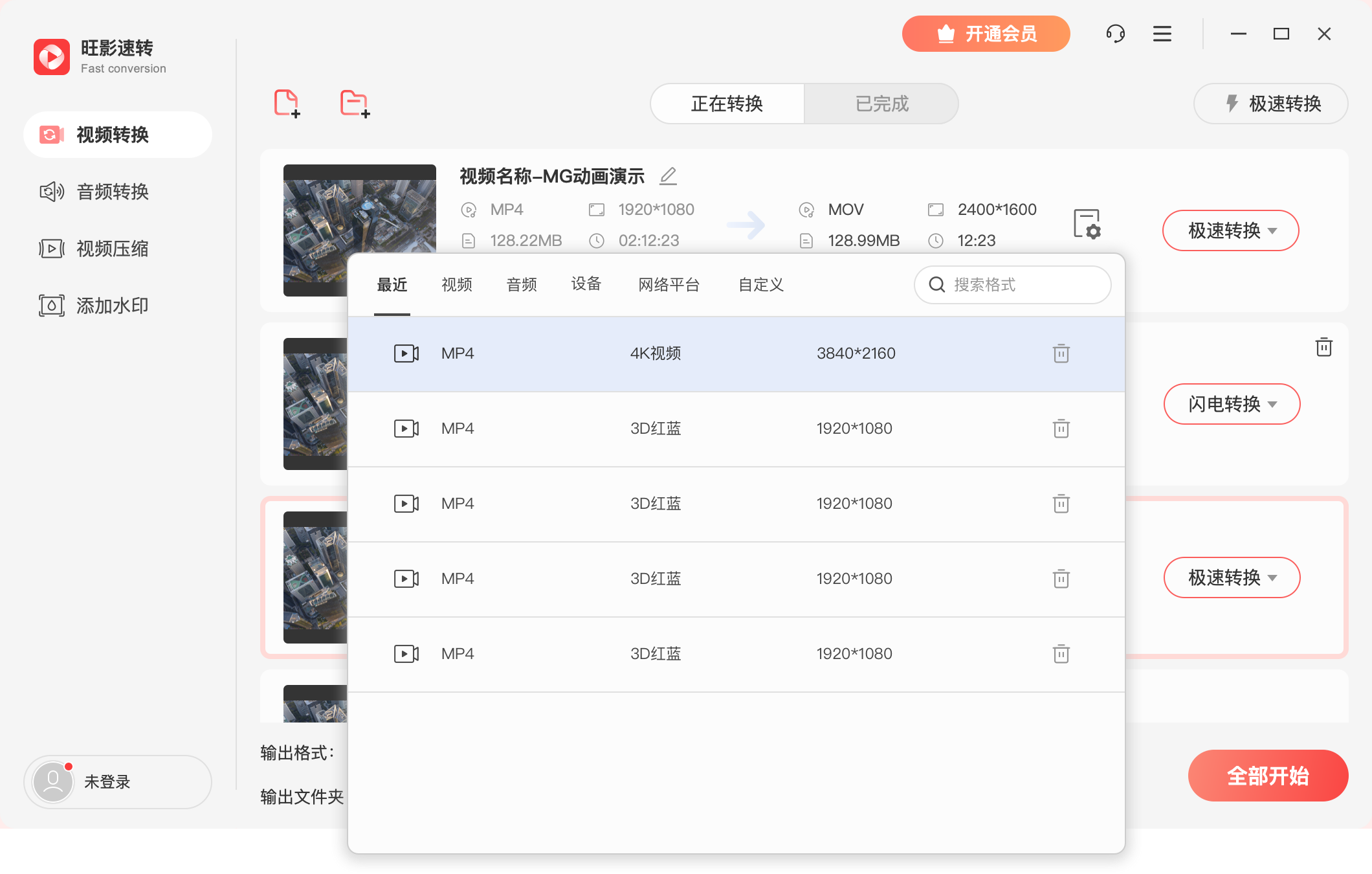
Task: Expand the third task's 极速转换 dropdown
Action: pyautogui.click(x=1272, y=577)
